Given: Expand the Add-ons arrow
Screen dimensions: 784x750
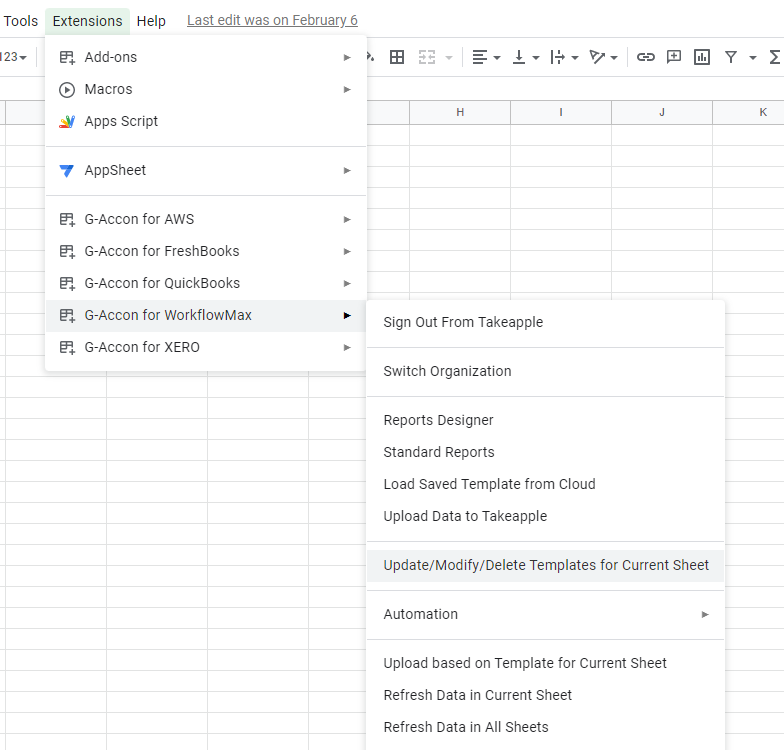Looking at the screenshot, I should click(x=347, y=58).
